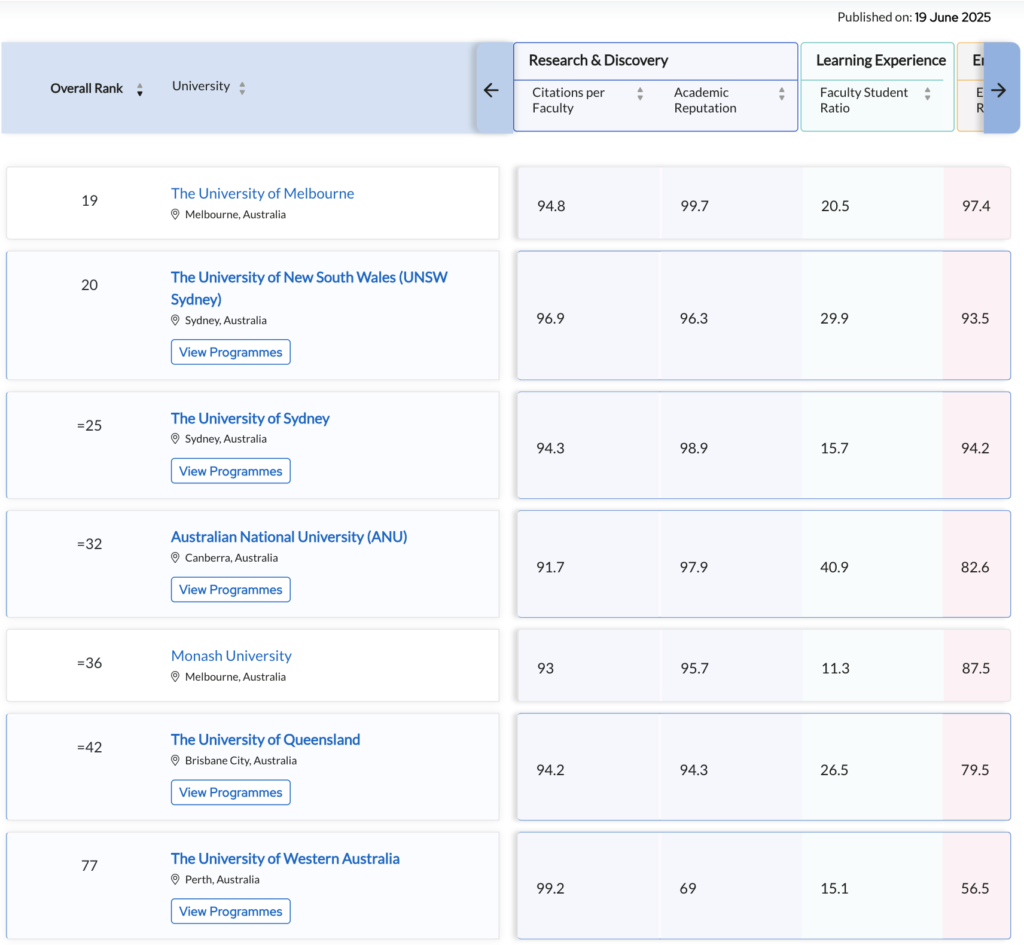Viewport: 1024px width, 945px height.
Task: Sort by Academic Reputation column
Action: 781,94
